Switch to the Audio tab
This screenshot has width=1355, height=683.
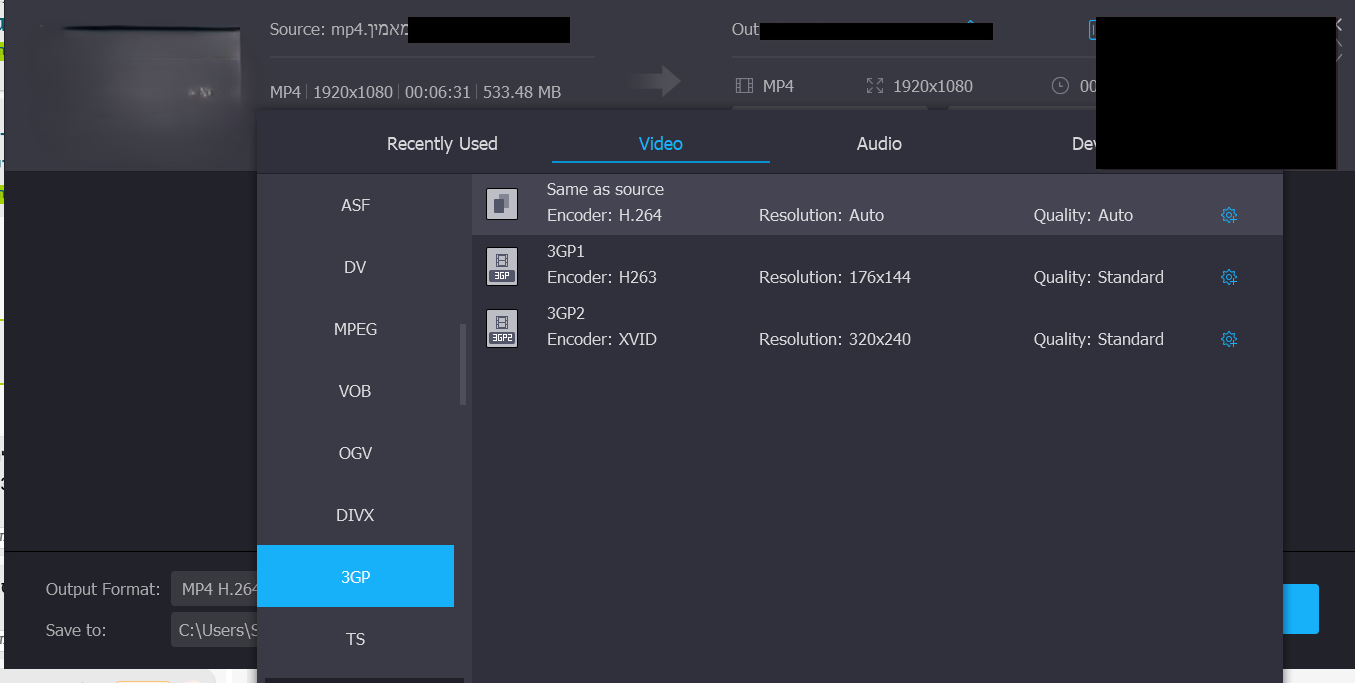point(879,144)
